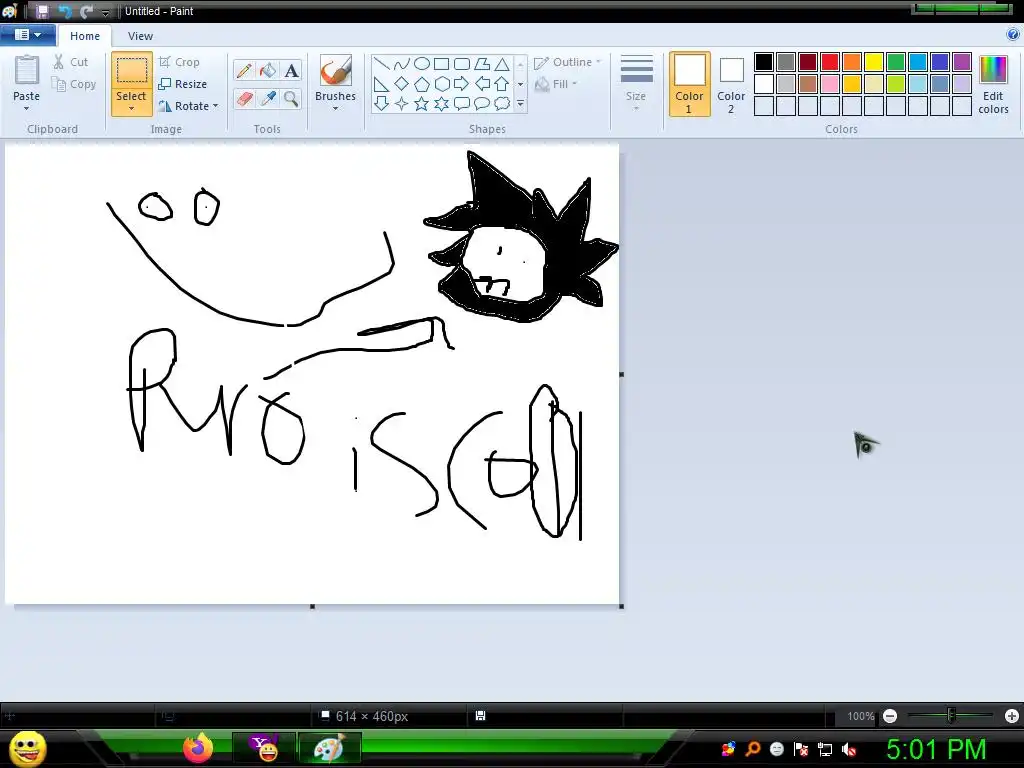Select the Fill with color bucket tool
This screenshot has height=768, width=1024.
tap(267, 71)
